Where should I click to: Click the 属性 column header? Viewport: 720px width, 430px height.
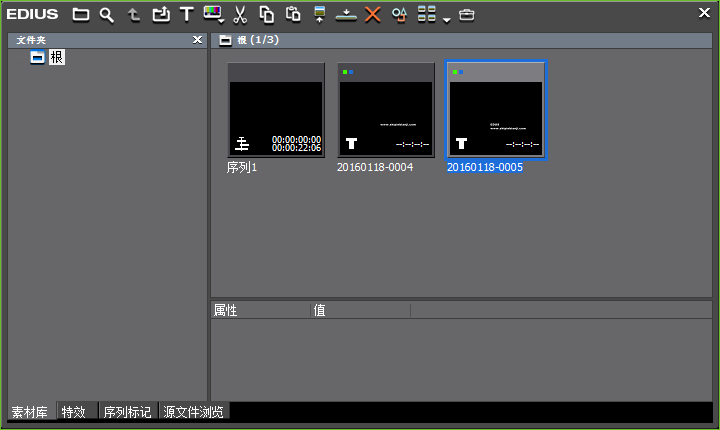[x=261, y=310]
